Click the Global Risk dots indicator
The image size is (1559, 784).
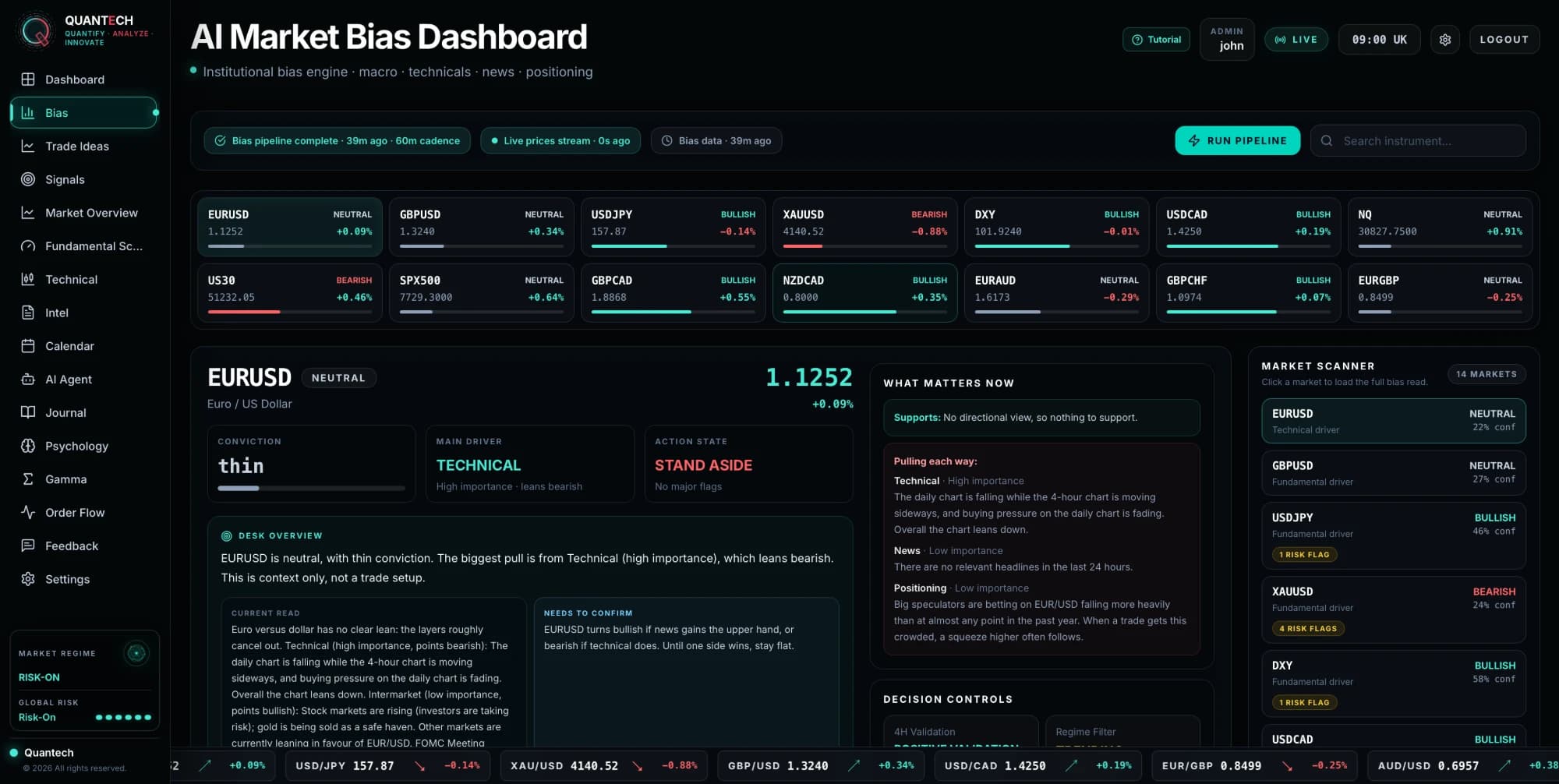123,717
